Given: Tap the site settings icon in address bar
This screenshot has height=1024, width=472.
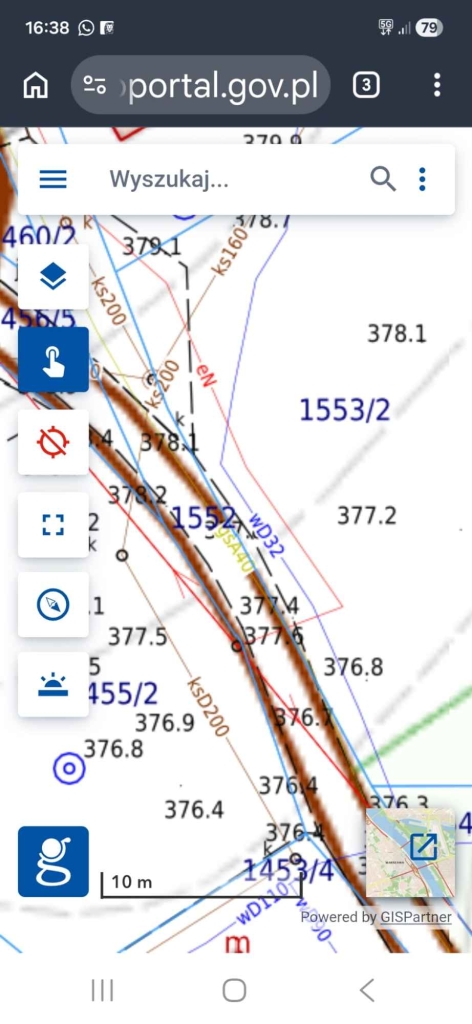Looking at the screenshot, I should 95,85.
